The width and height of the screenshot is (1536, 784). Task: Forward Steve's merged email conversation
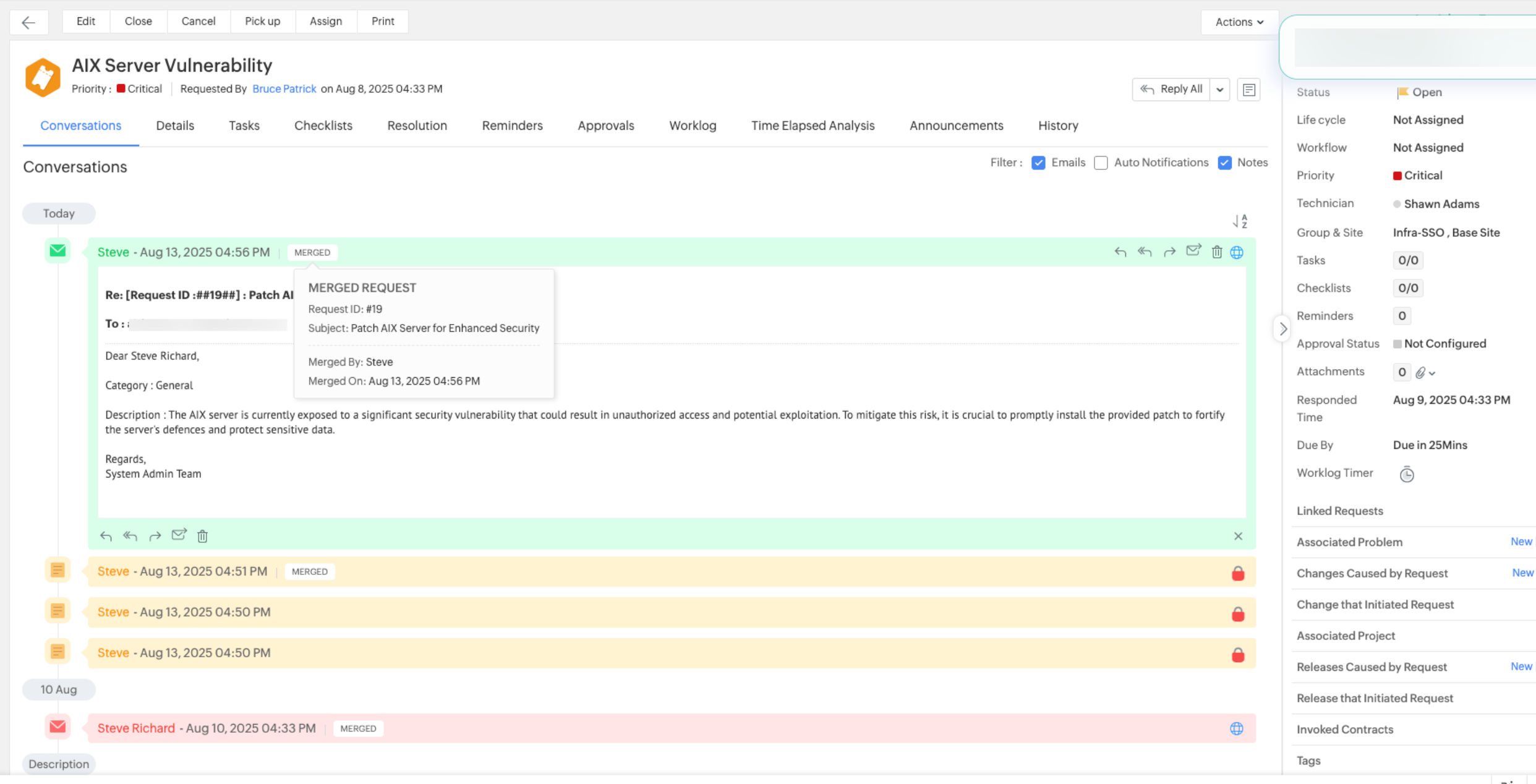pos(1169,252)
